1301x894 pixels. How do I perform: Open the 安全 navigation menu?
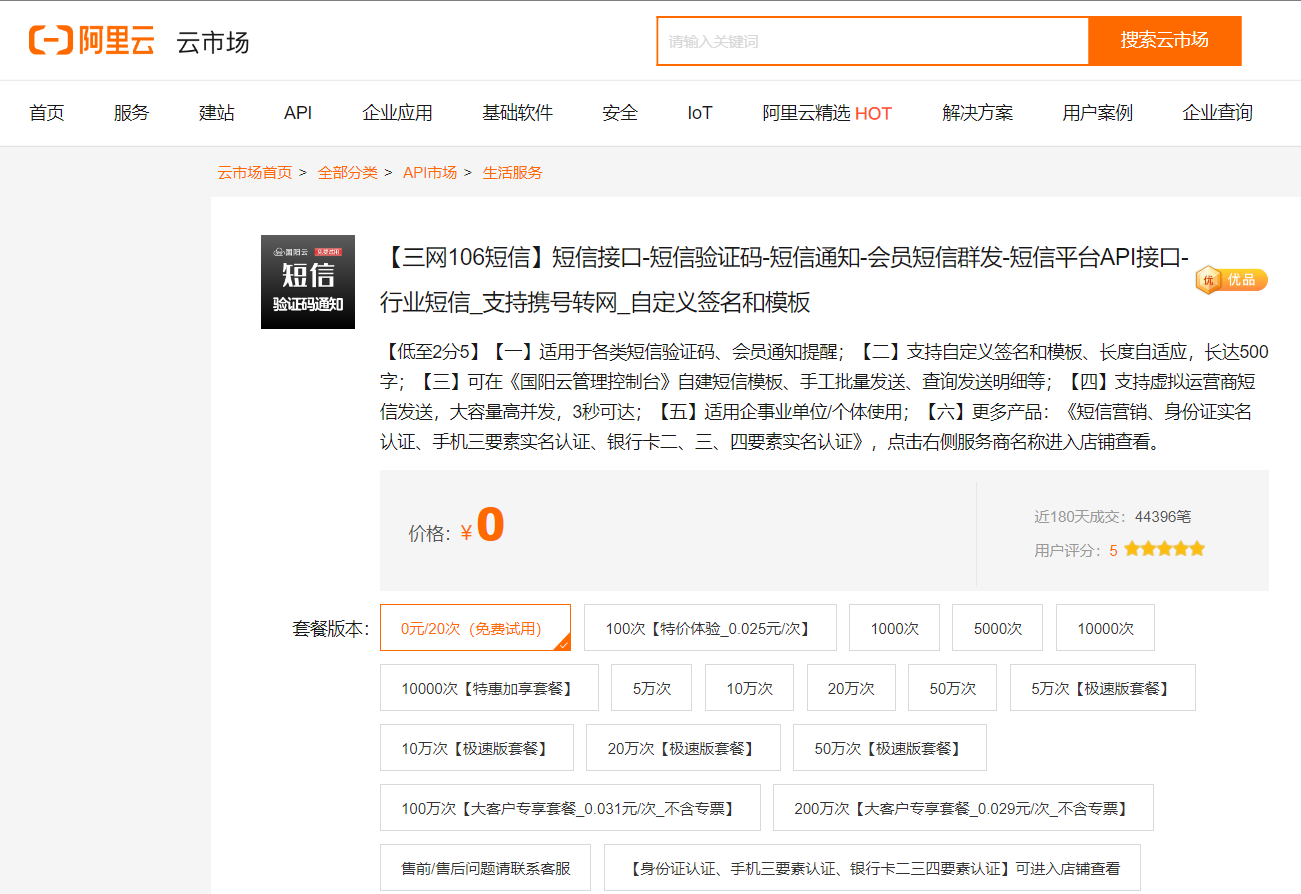click(620, 113)
